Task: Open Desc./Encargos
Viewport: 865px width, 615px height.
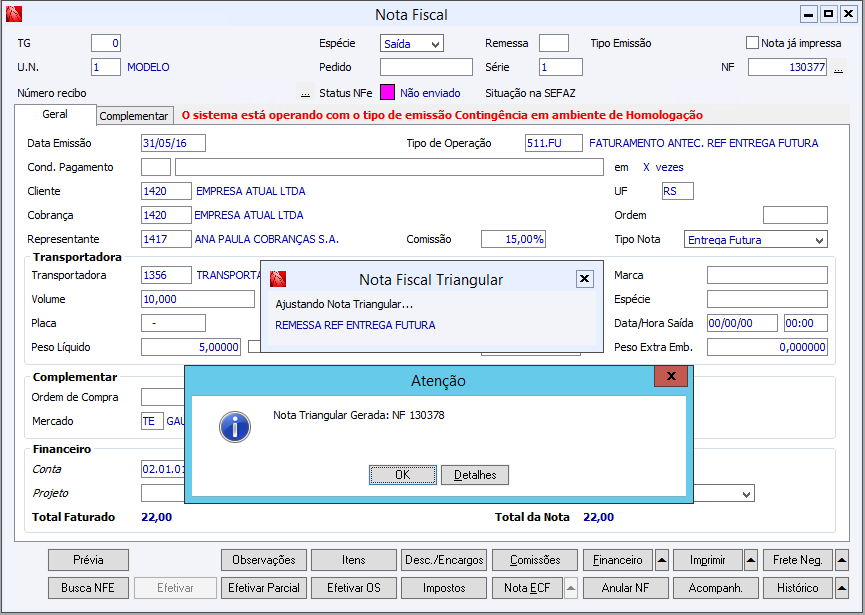Action: coord(444,560)
